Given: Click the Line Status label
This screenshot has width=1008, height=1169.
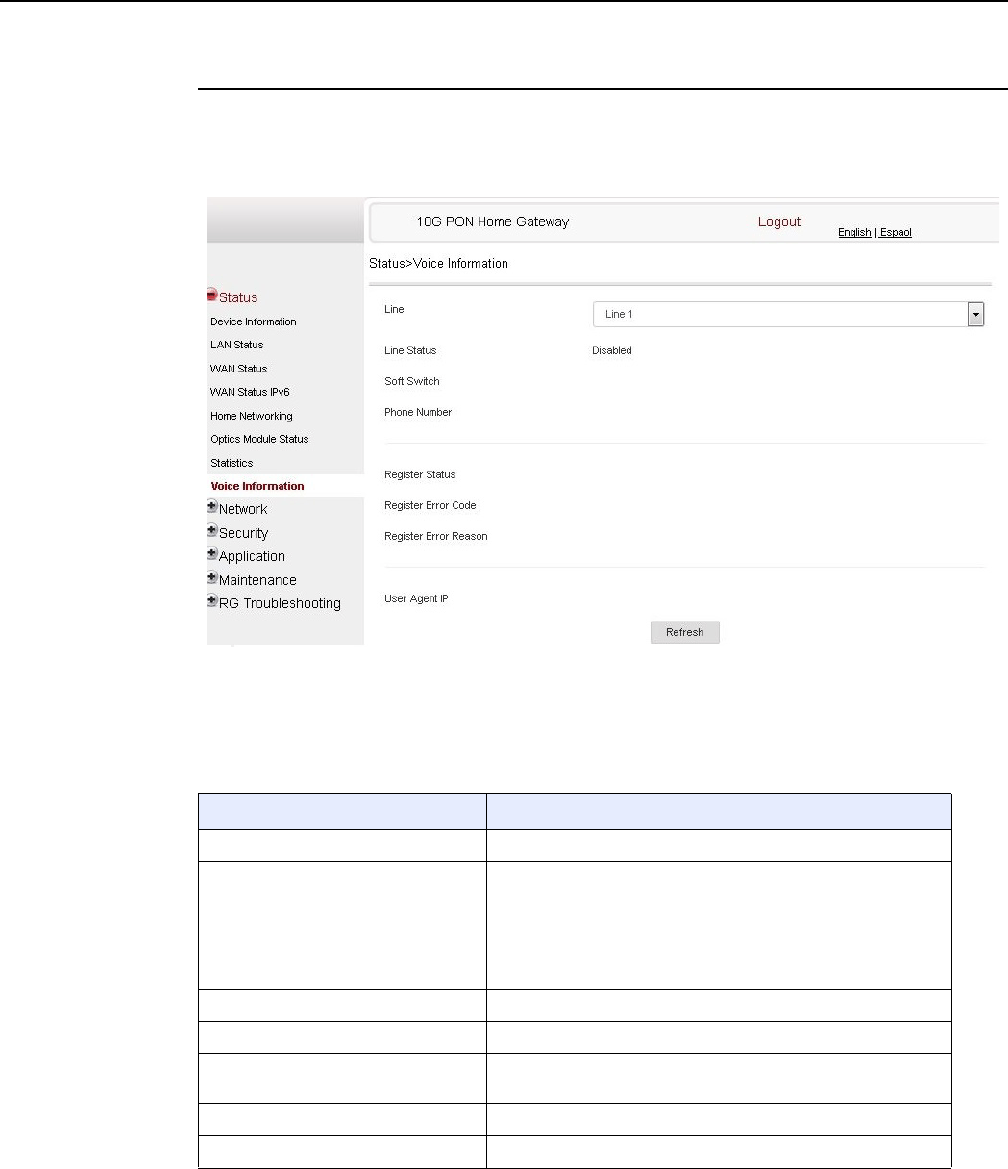Looking at the screenshot, I should click(x=410, y=350).
